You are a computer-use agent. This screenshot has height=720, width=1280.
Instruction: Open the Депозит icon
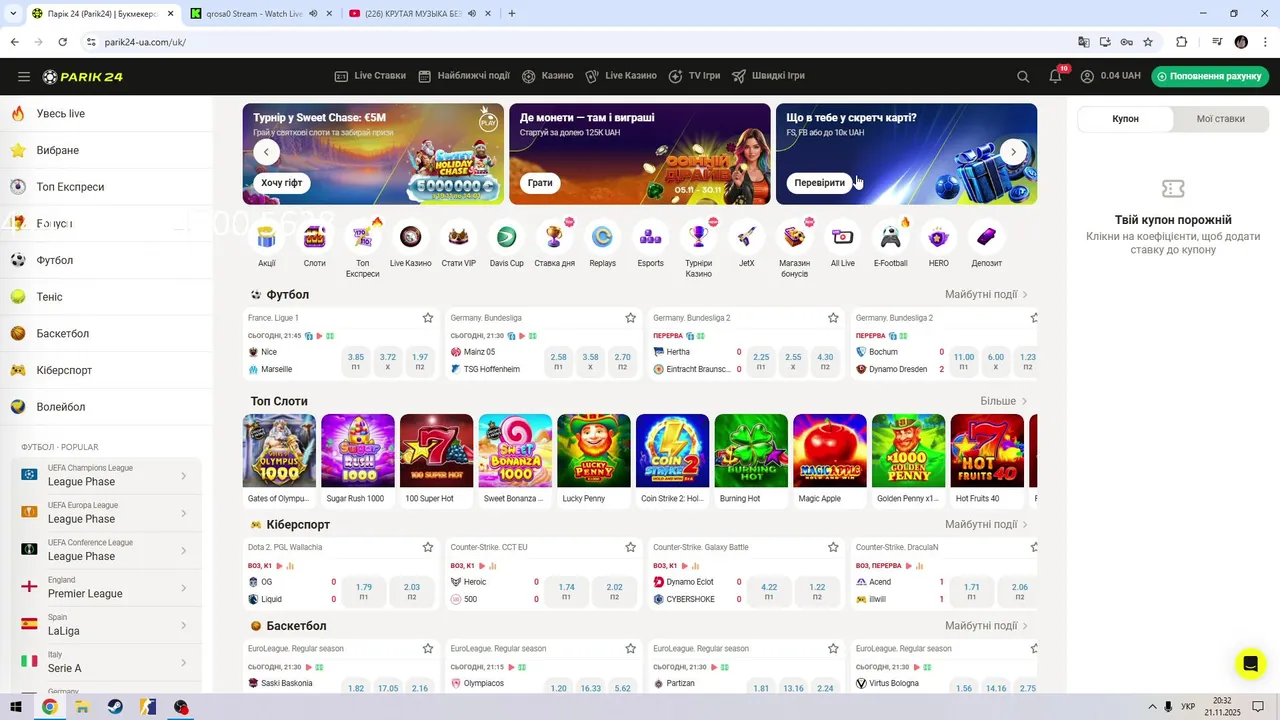pyautogui.click(x=986, y=237)
